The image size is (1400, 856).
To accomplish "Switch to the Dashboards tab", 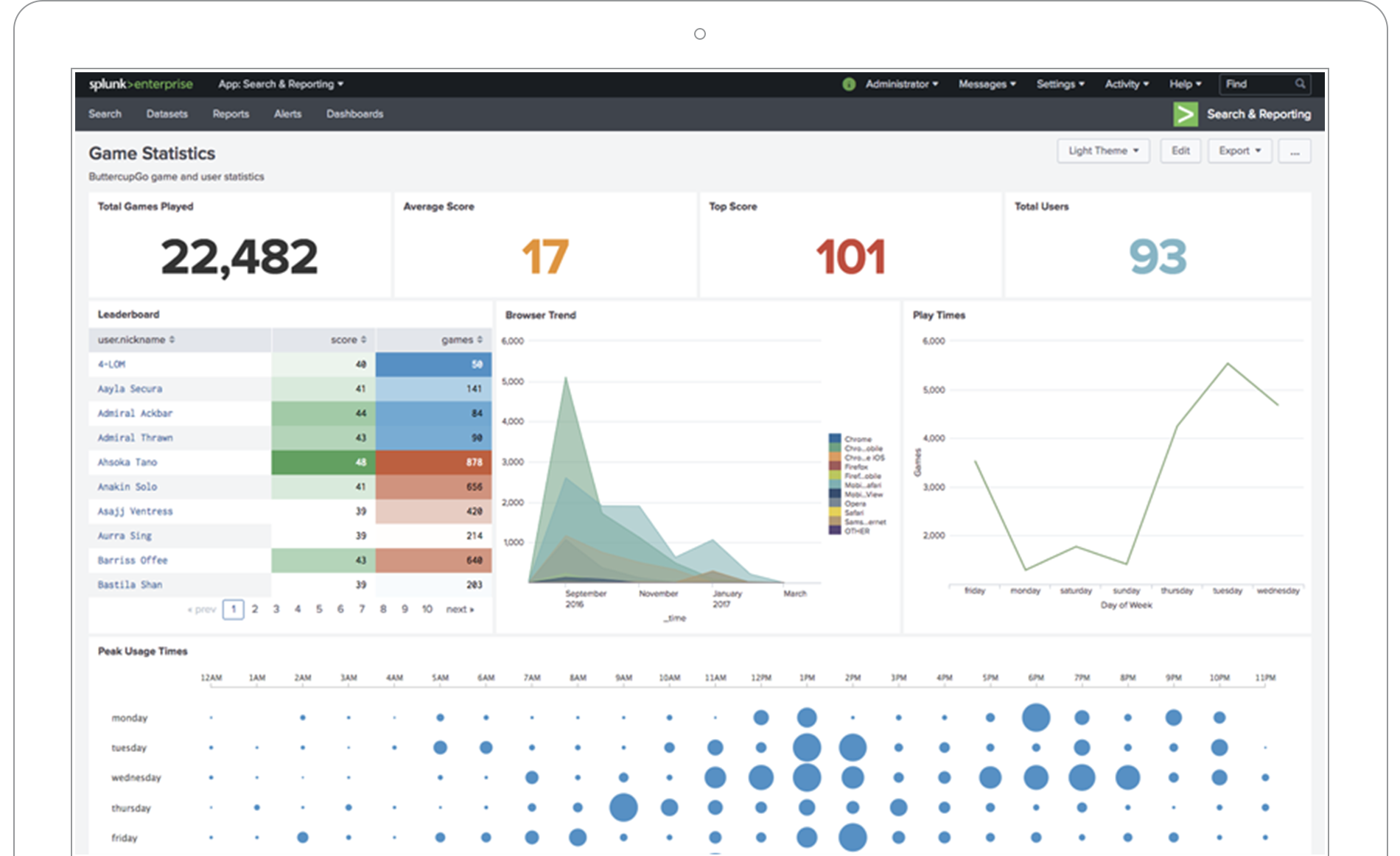I will pyautogui.click(x=354, y=114).
